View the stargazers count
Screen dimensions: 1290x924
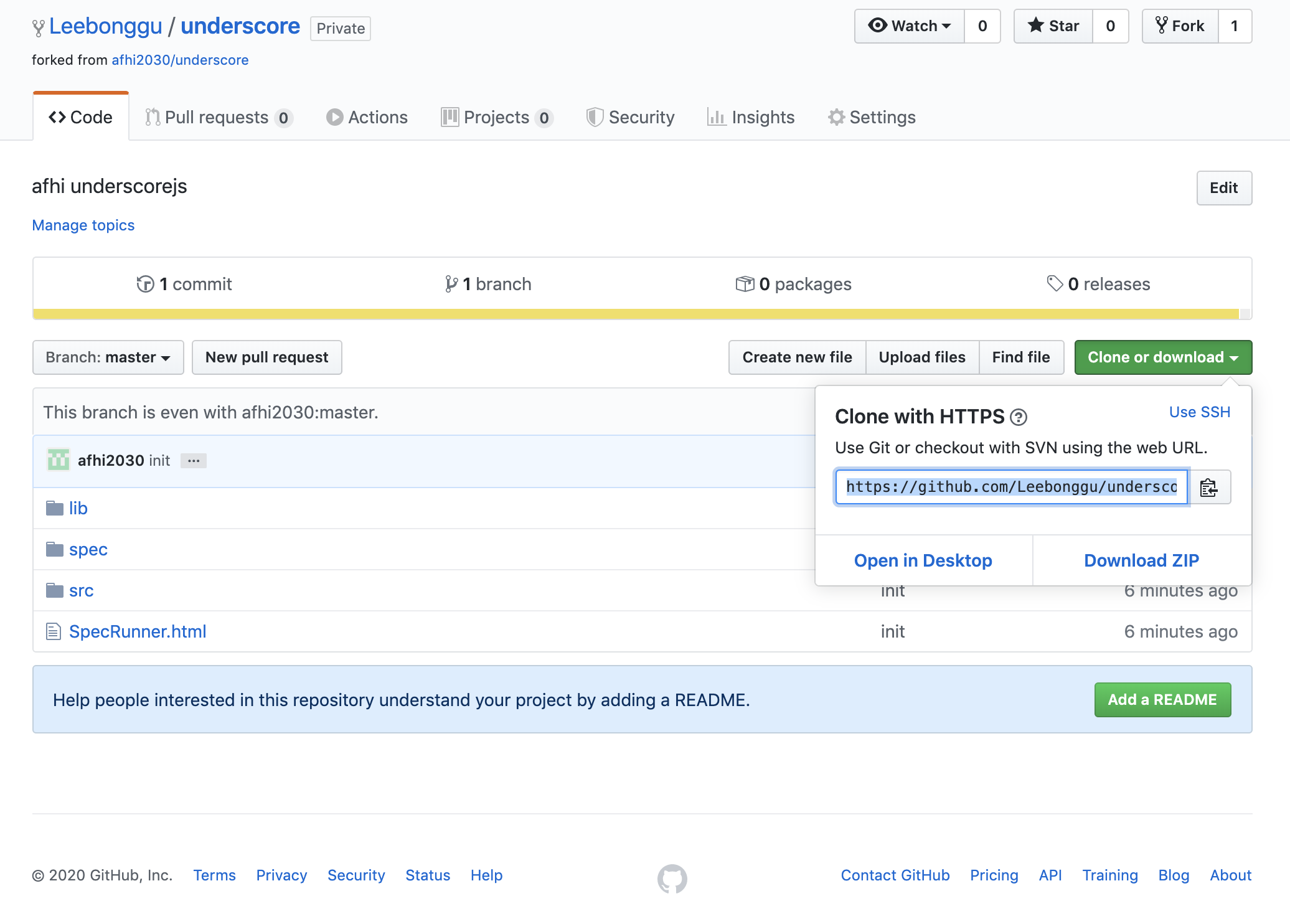(1111, 26)
